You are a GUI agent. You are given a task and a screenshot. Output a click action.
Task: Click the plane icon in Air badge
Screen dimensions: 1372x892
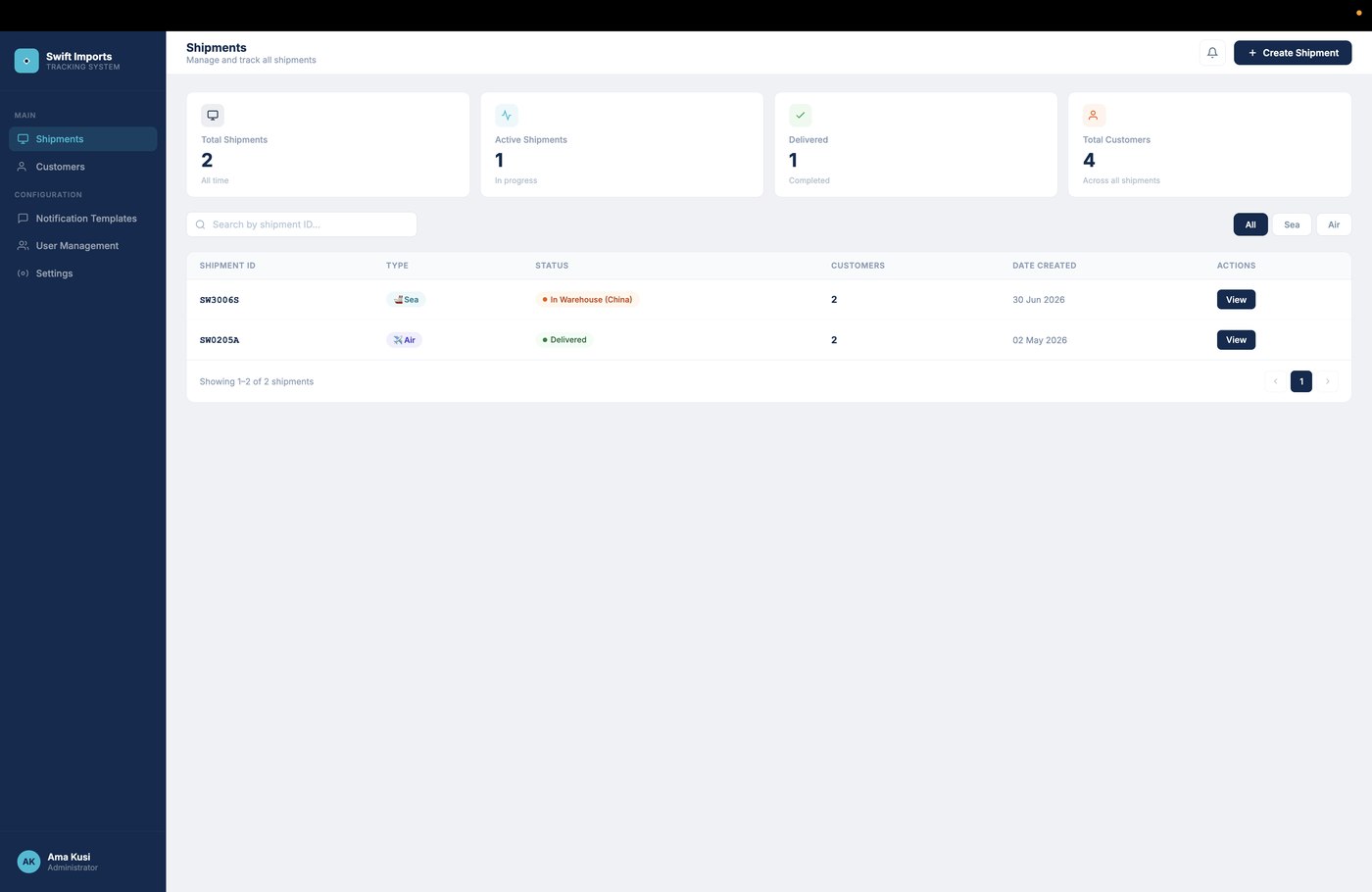[398, 340]
